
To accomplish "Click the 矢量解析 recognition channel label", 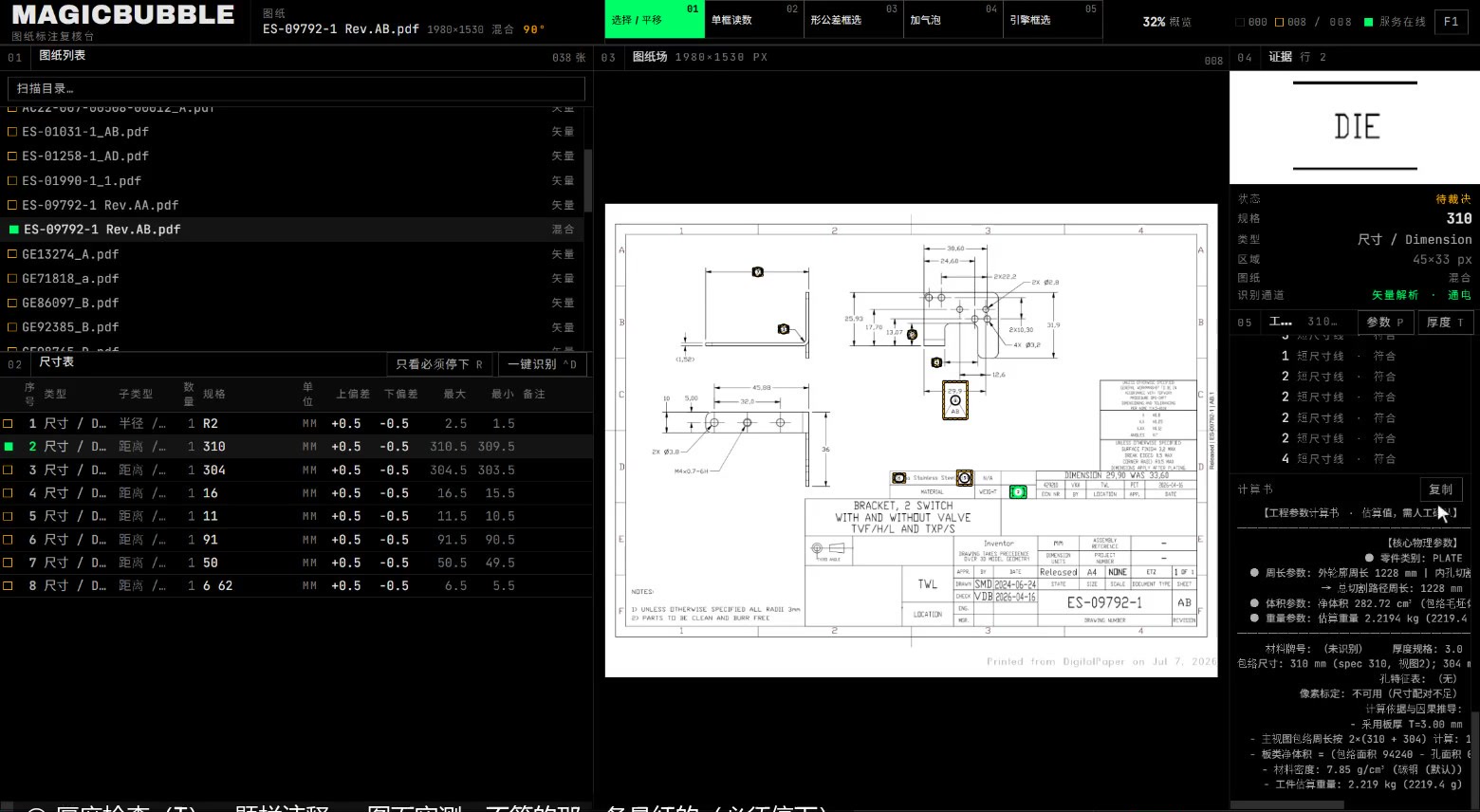I will pyautogui.click(x=1395, y=295).
